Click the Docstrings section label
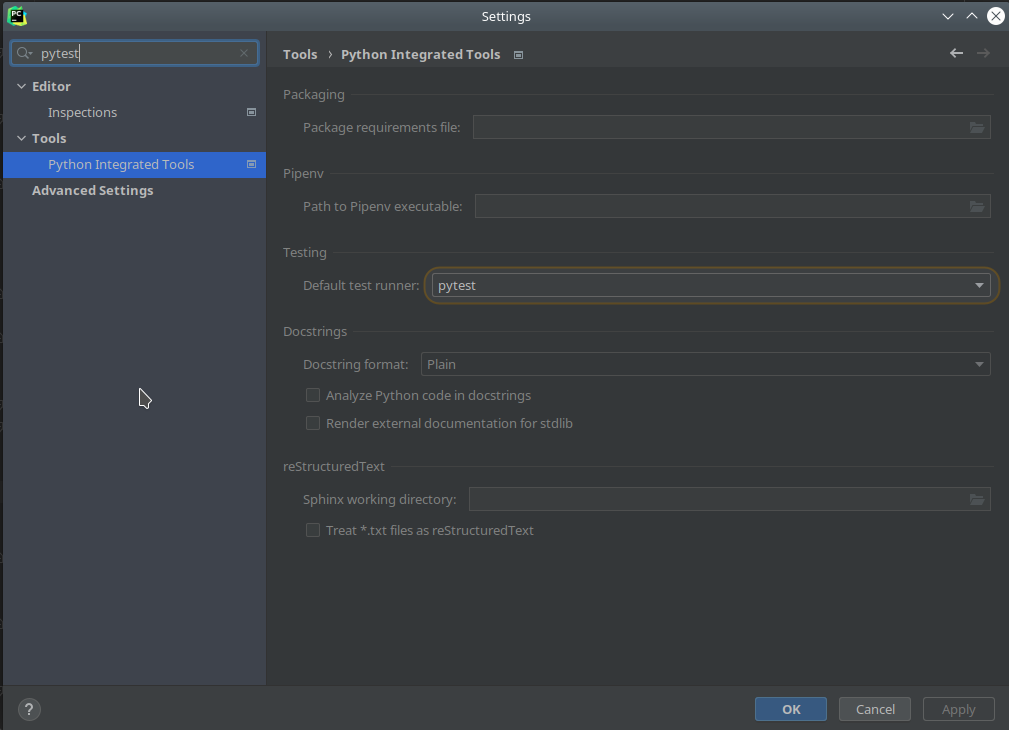Image resolution: width=1009 pixels, height=730 pixels. click(315, 332)
